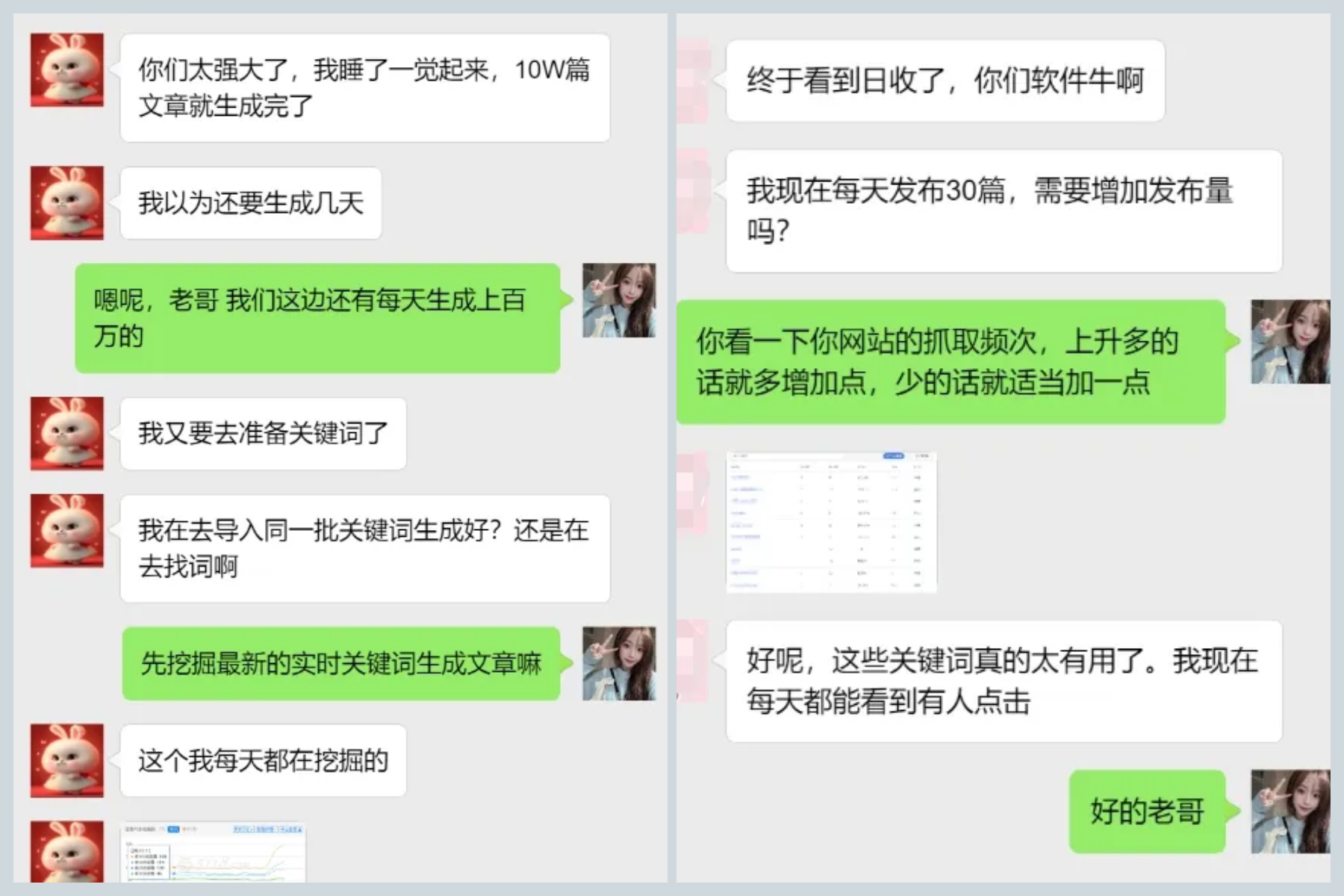Click the girl avatar beside '好的老哥'

(x=1290, y=812)
